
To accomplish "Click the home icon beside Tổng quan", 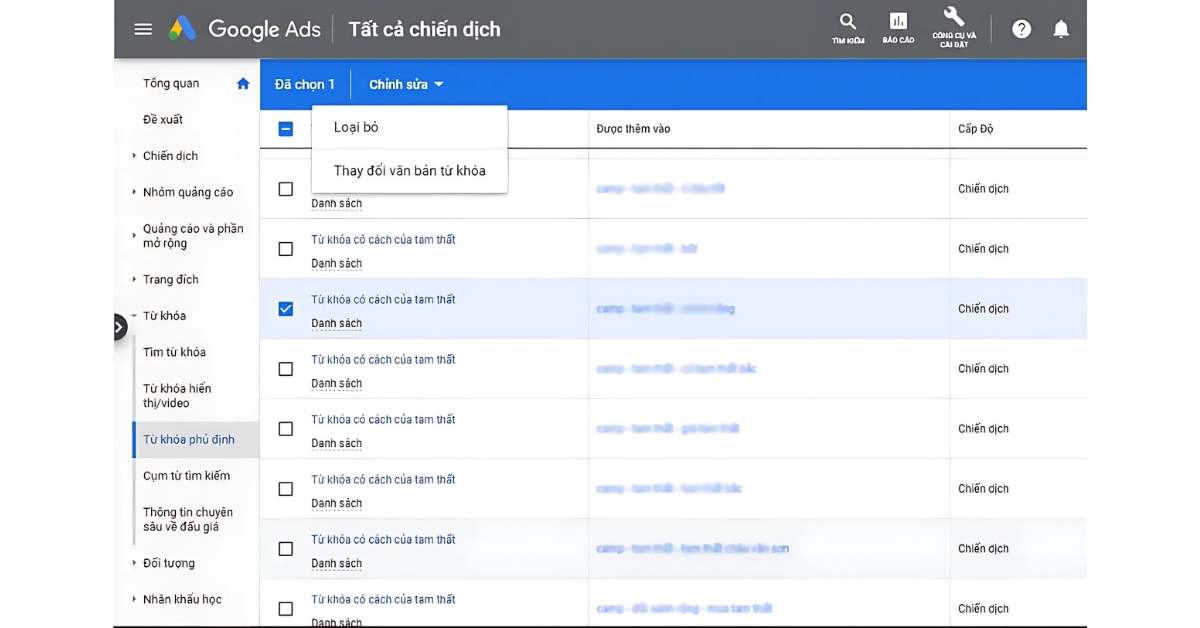I will (243, 84).
